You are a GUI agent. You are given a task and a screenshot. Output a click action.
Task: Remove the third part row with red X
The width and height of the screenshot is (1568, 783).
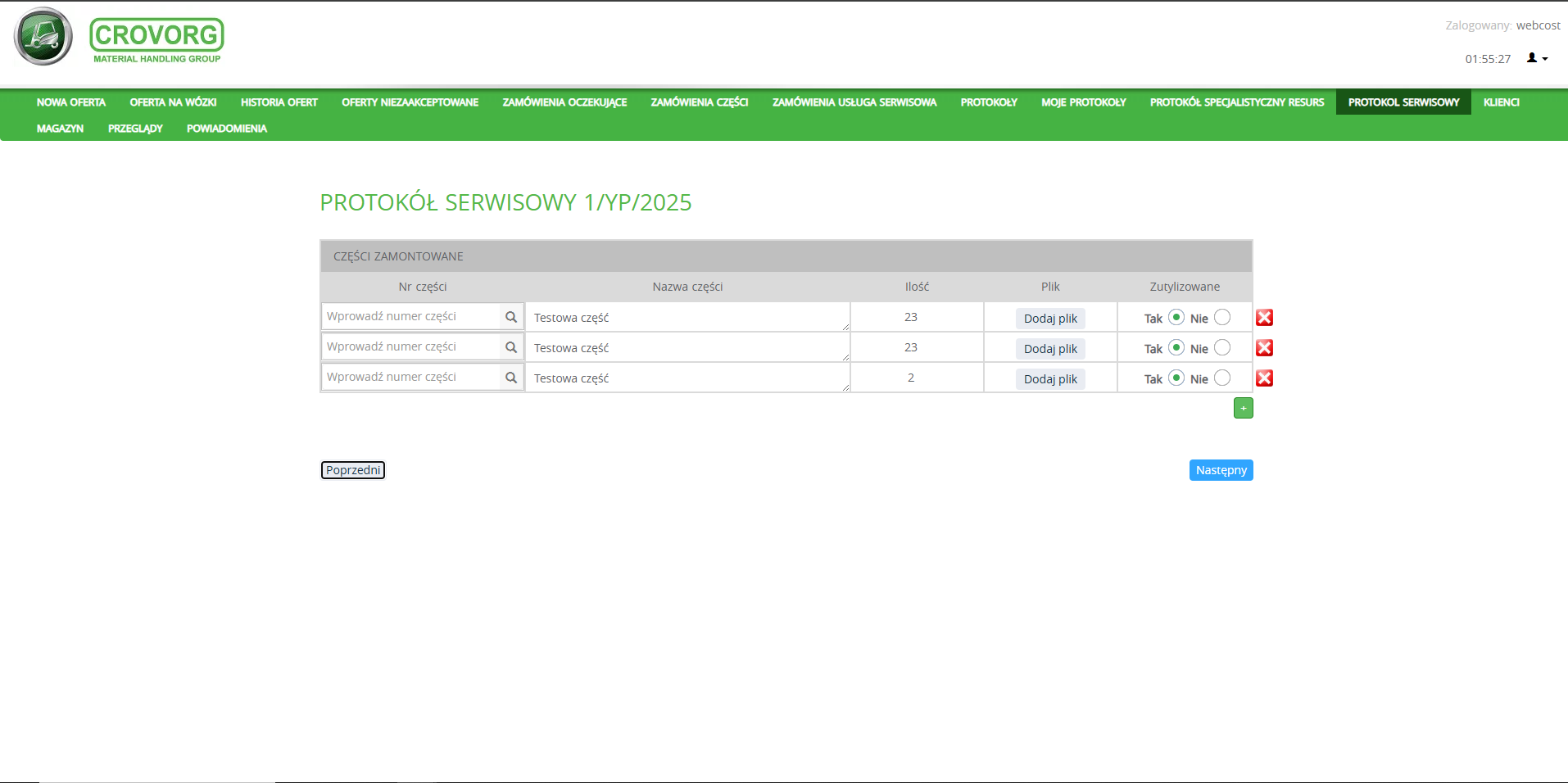click(1264, 378)
